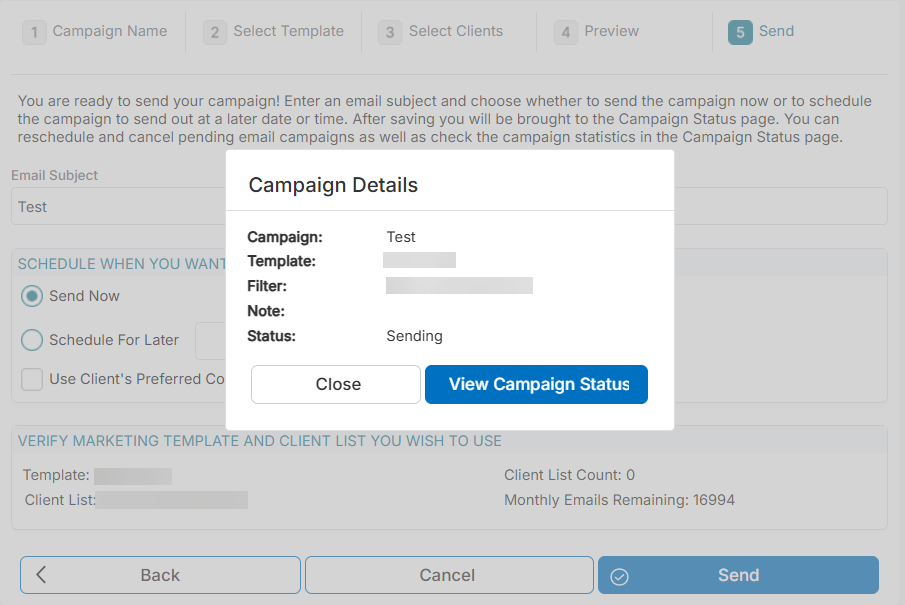The width and height of the screenshot is (905, 605).
Task: Close the Campaign Details dialog
Action: point(335,384)
